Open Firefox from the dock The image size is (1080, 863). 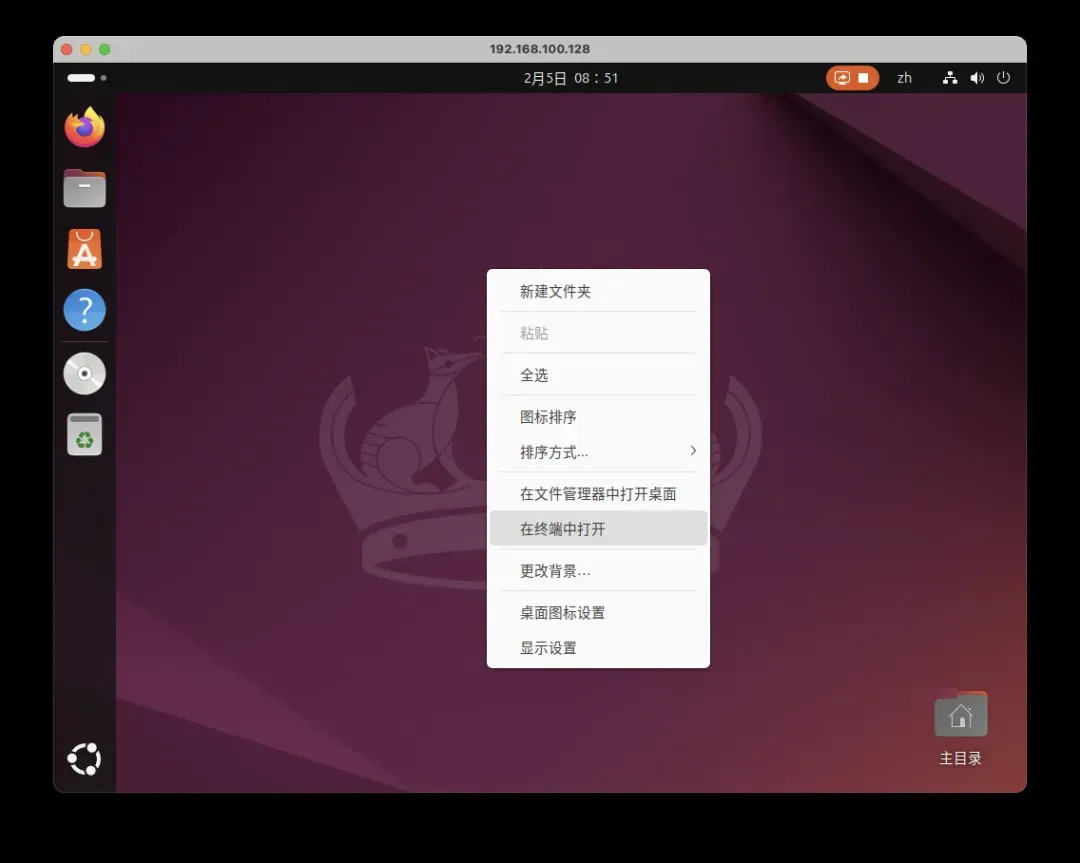(85, 127)
